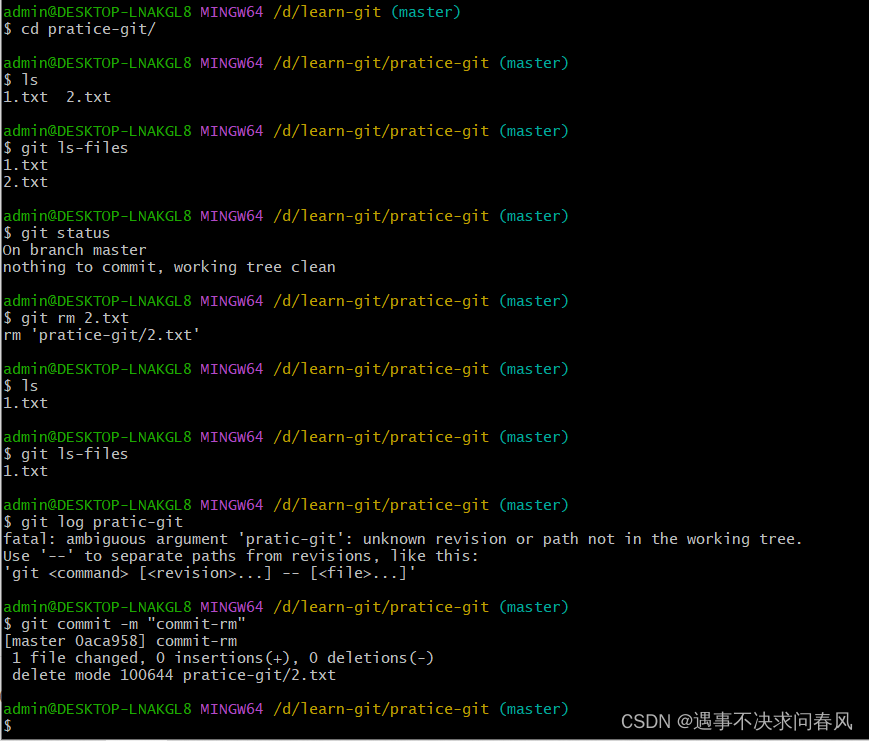Click the 'git rm 2.txt' command
This screenshot has width=869, height=741.
(75, 318)
